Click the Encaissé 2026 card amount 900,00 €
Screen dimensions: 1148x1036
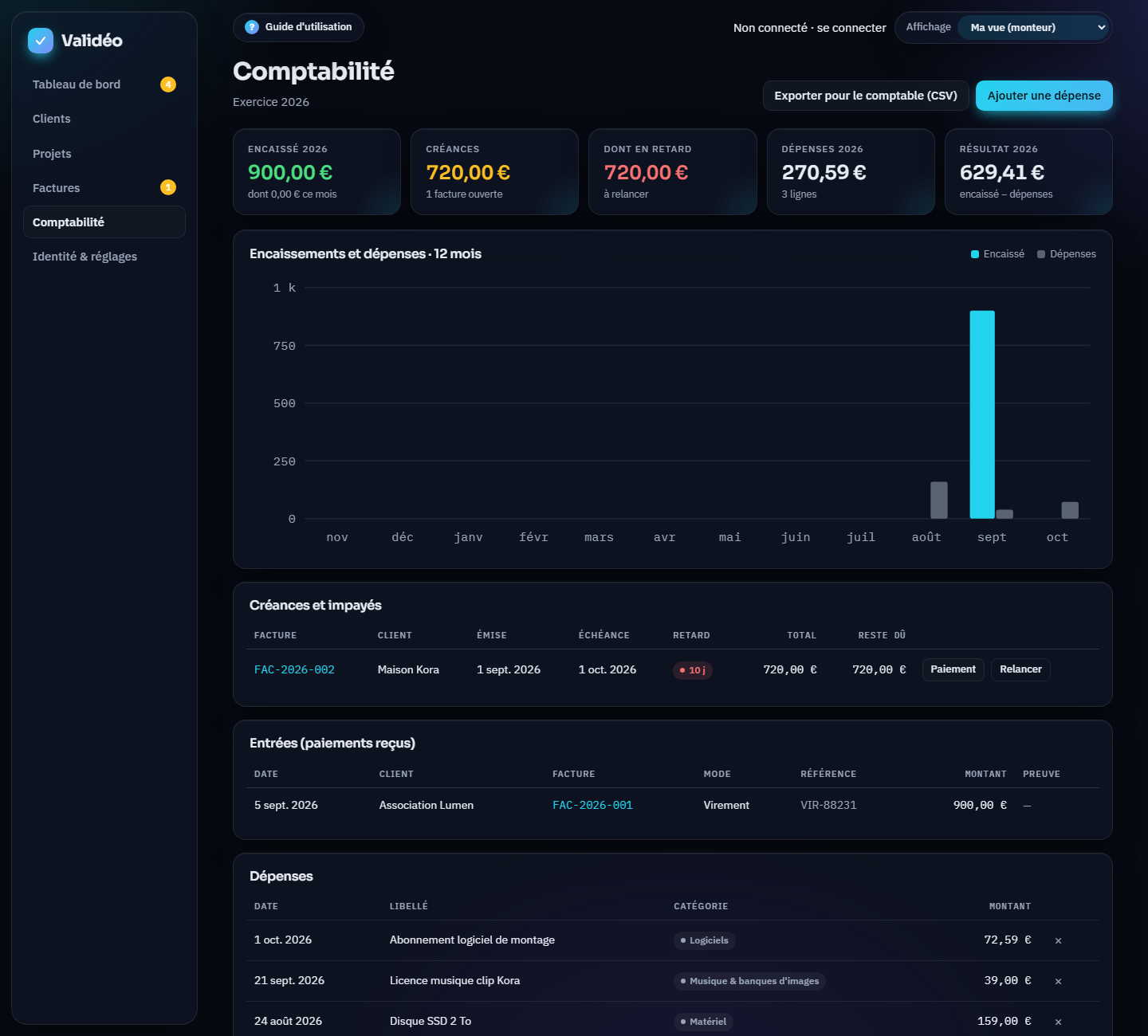[x=290, y=172]
